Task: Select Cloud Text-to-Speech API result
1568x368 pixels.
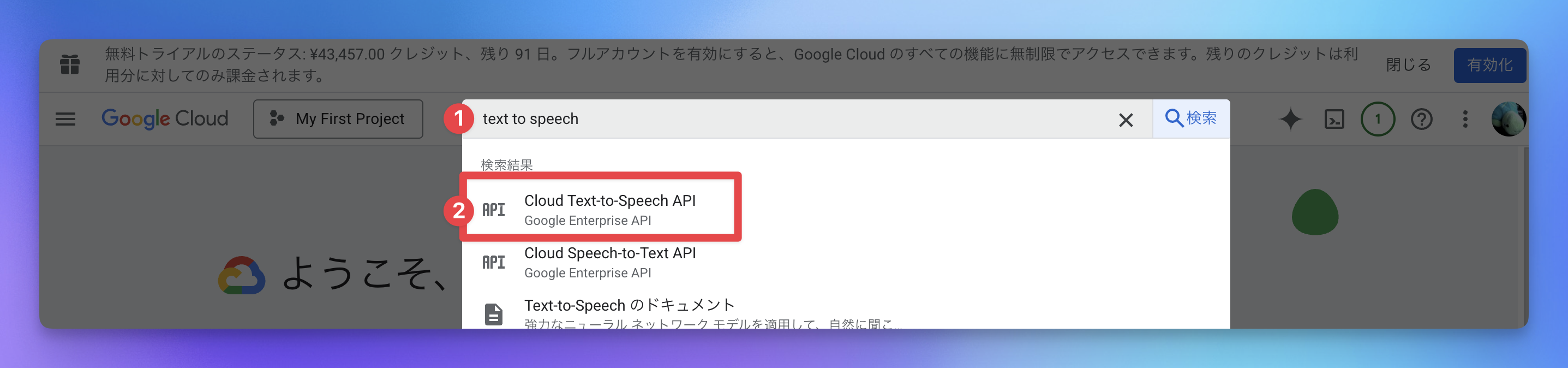Action: (609, 209)
